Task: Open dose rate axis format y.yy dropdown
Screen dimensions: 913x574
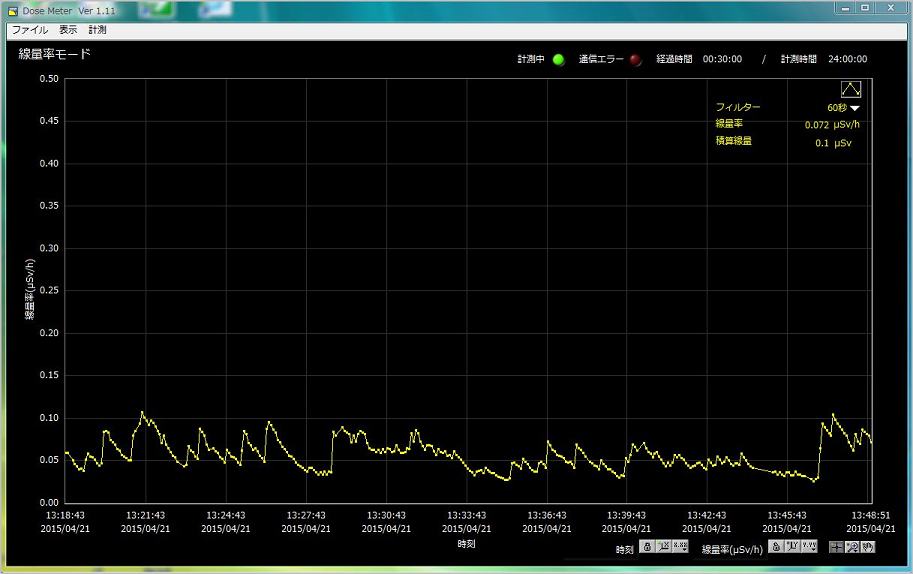Action: (x=808, y=547)
